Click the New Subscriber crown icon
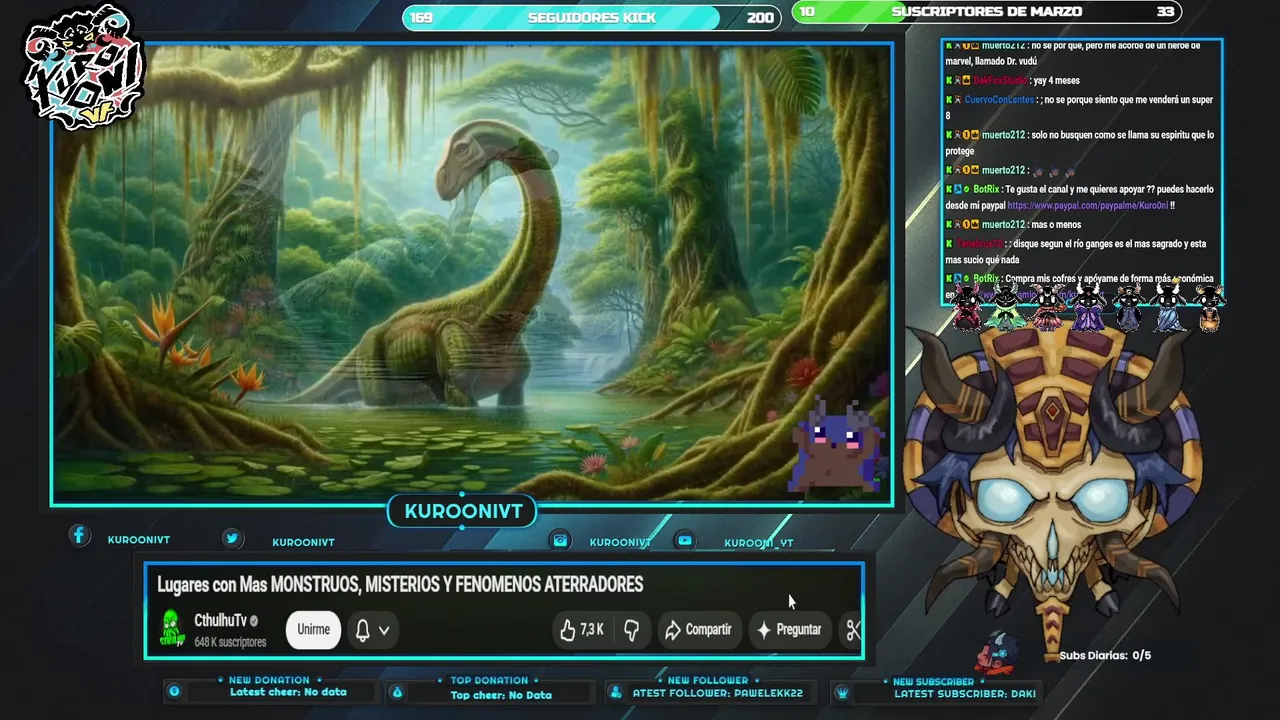The height and width of the screenshot is (720, 1280). (843, 692)
